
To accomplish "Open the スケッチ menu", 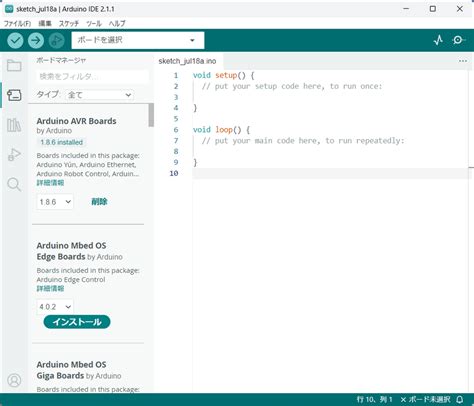I will pyautogui.click(x=69, y=24).
